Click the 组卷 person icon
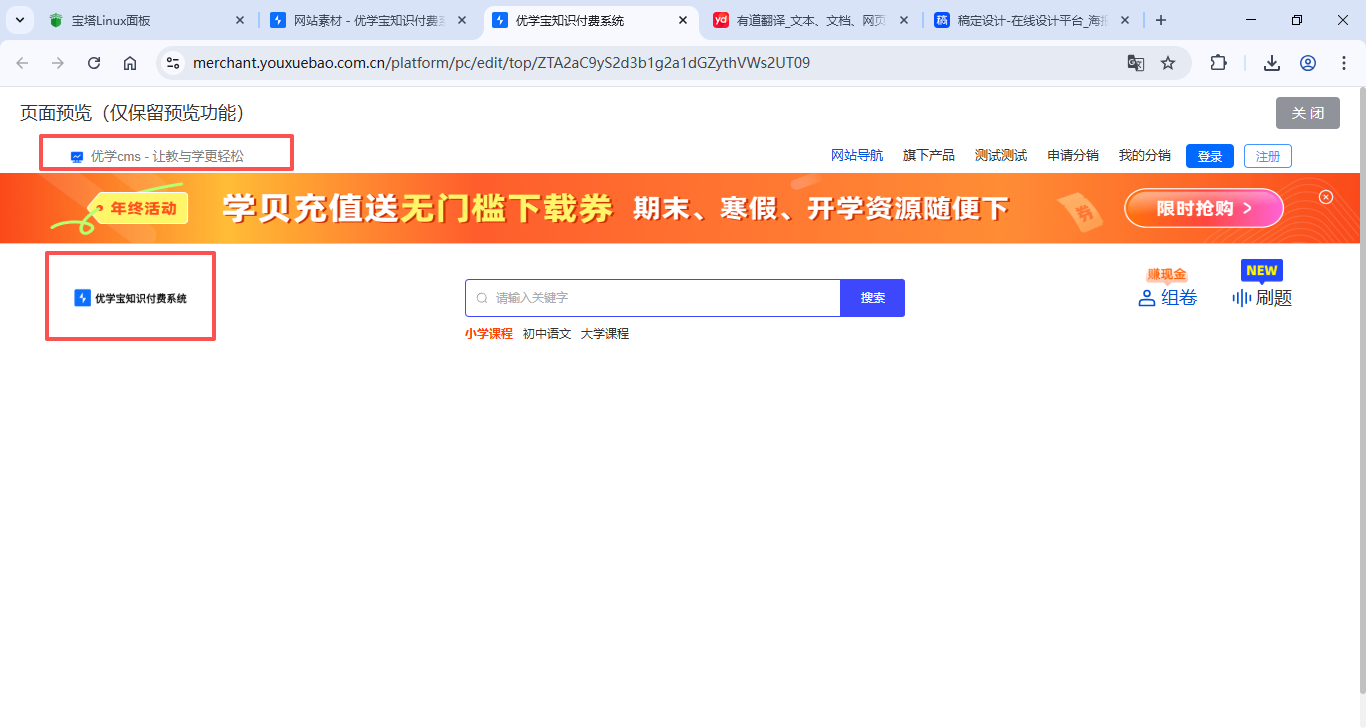1366x728 pixels. click(x=1148, y=298)
